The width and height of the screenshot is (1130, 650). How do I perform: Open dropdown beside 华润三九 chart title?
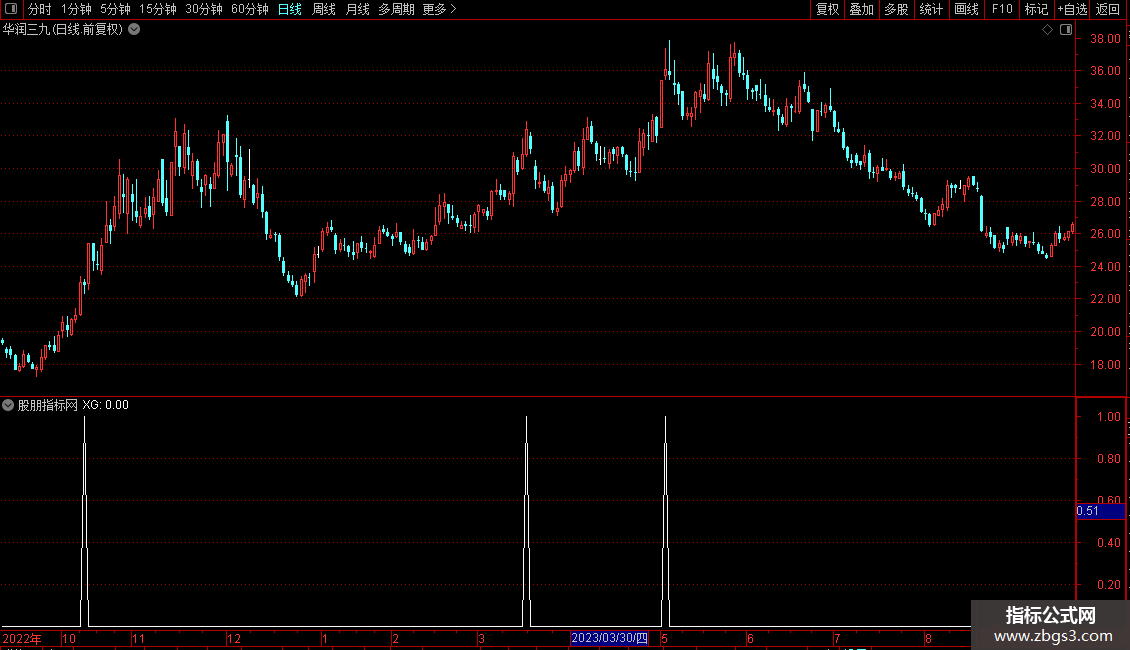(x=134, y=30)
